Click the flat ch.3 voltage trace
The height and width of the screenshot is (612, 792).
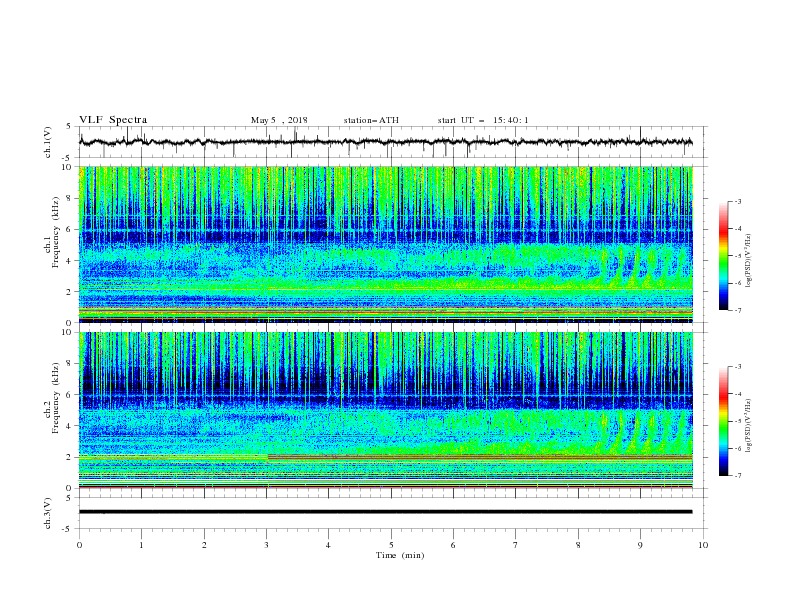(x=385, y=512)
